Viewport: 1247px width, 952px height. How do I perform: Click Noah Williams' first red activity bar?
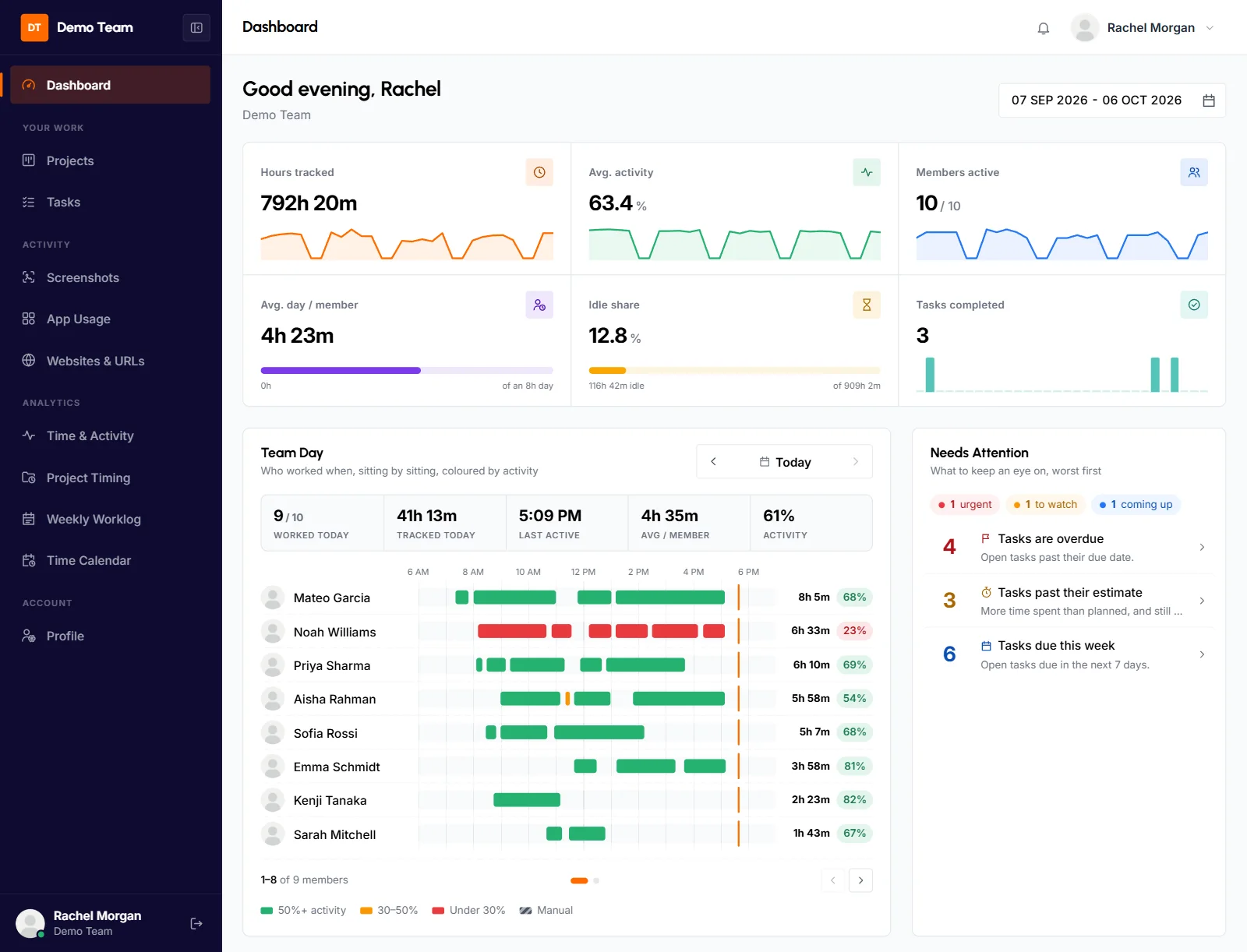point(512,631)
